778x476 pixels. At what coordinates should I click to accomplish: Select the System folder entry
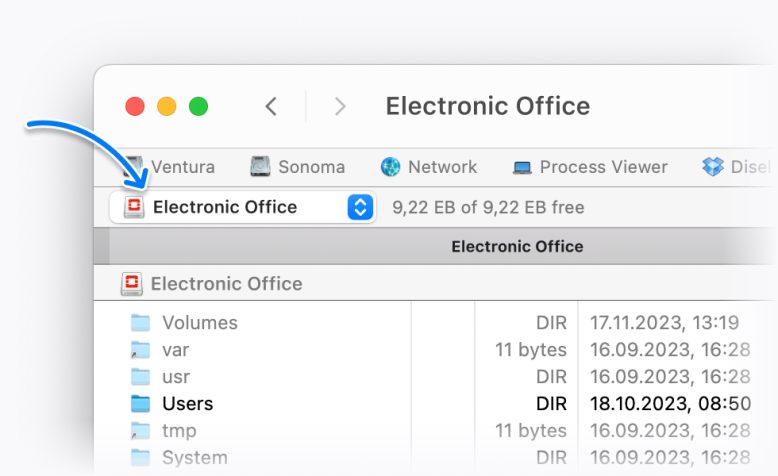[x=194, y=458]
